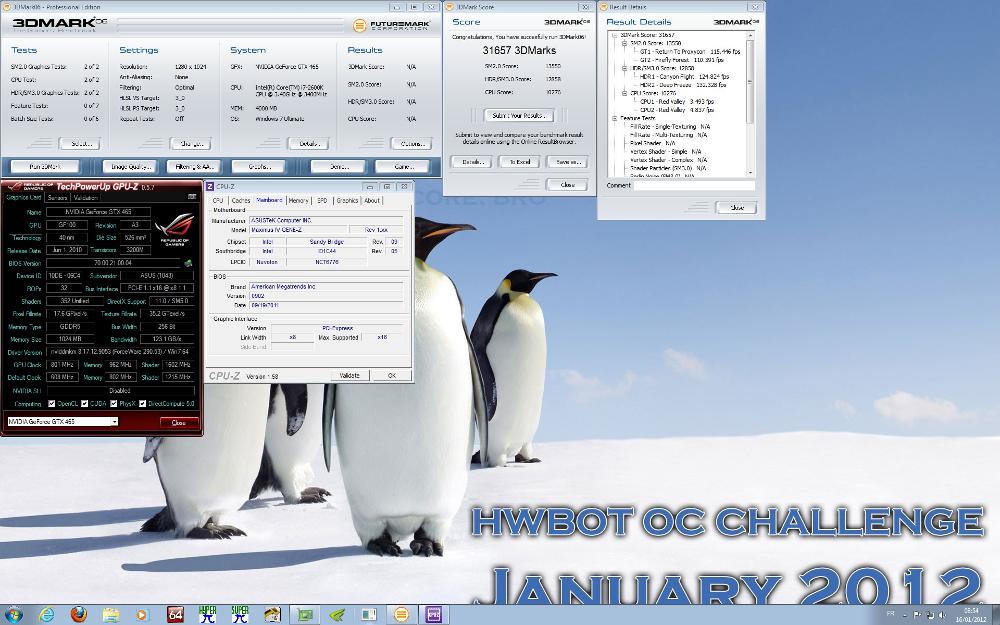Collapse the 3DMark Score tree node
This screenshot has height=625, width=1000.
click(615, 35)
